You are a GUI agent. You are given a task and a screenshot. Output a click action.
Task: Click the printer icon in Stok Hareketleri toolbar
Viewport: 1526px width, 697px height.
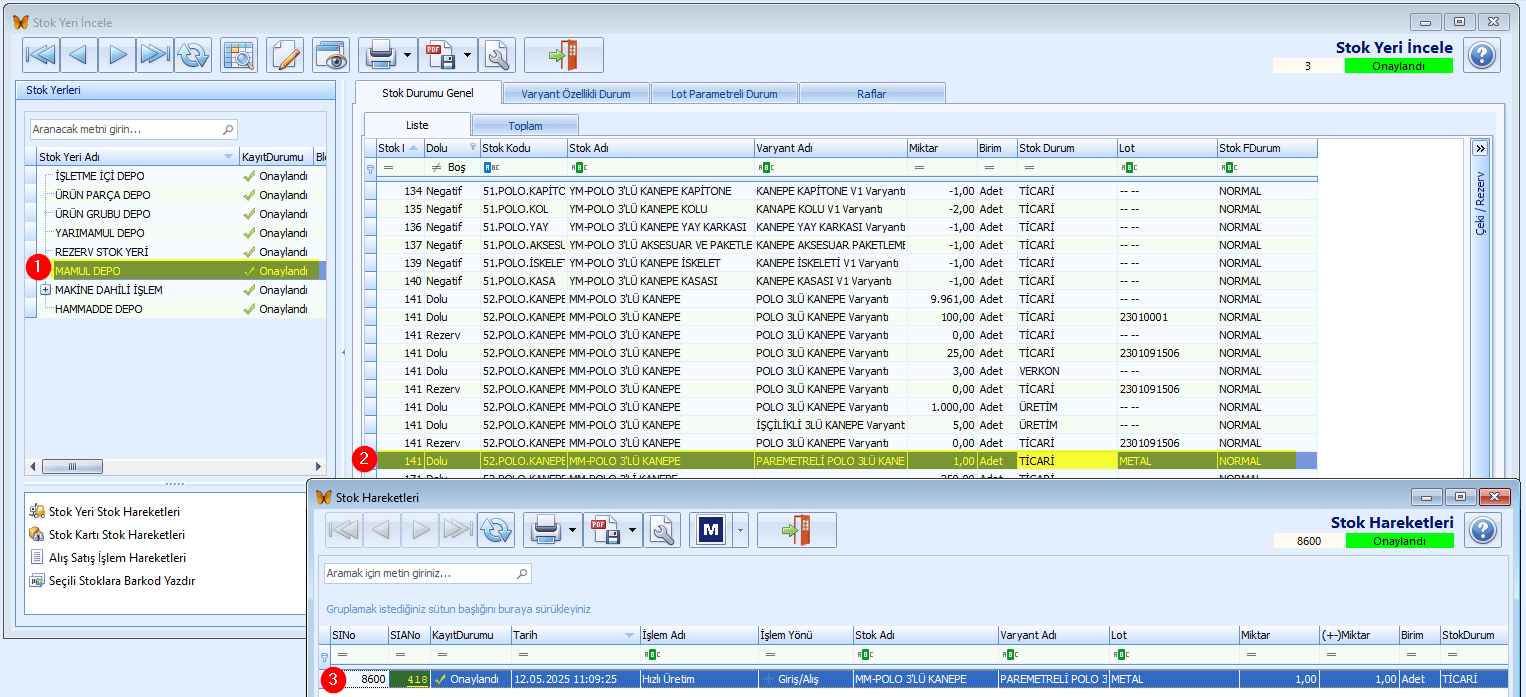(x=544, y=530)
